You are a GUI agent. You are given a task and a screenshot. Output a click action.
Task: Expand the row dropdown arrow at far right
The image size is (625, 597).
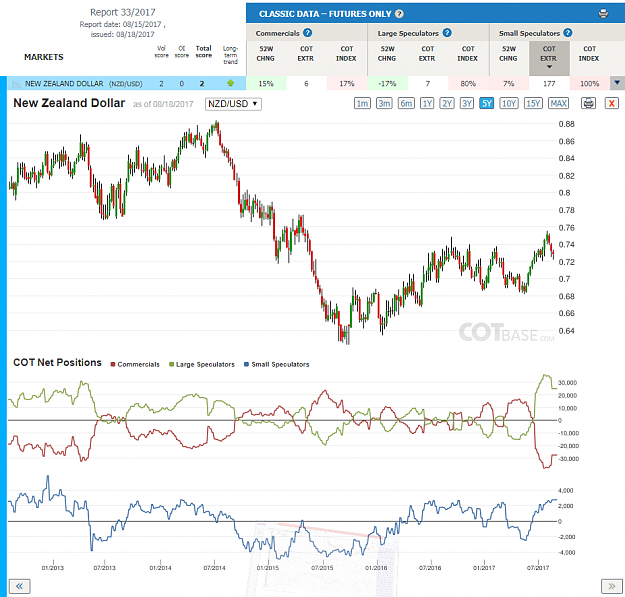coord(617,83)
